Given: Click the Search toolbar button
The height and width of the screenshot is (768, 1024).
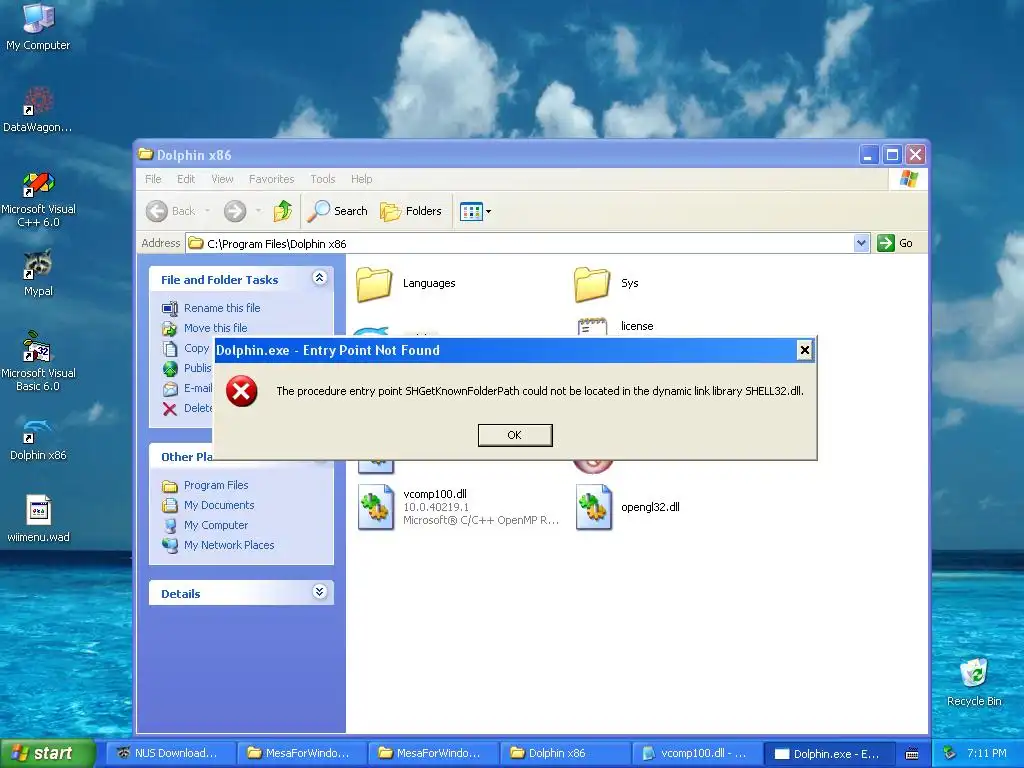Looking at the screenshot, I should 338,211.
